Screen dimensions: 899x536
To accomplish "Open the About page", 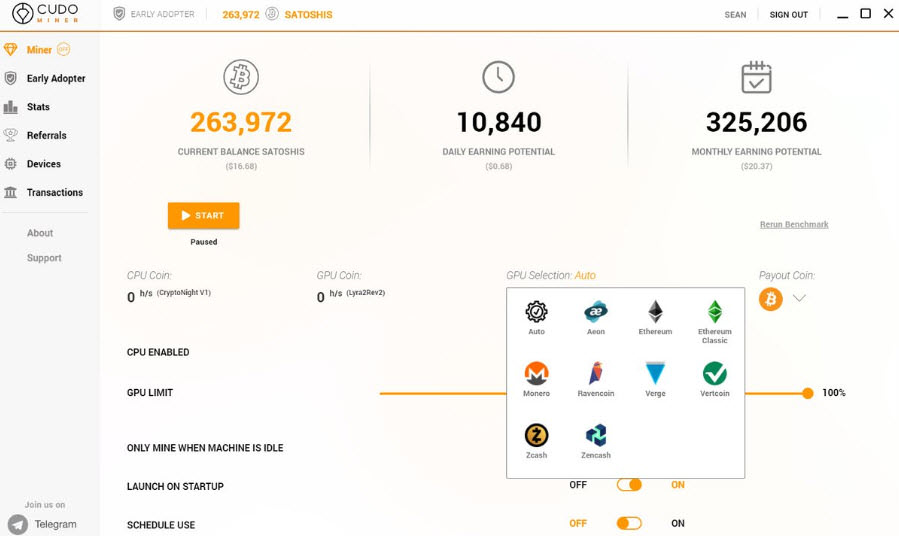I will click(x=40, y=233).
